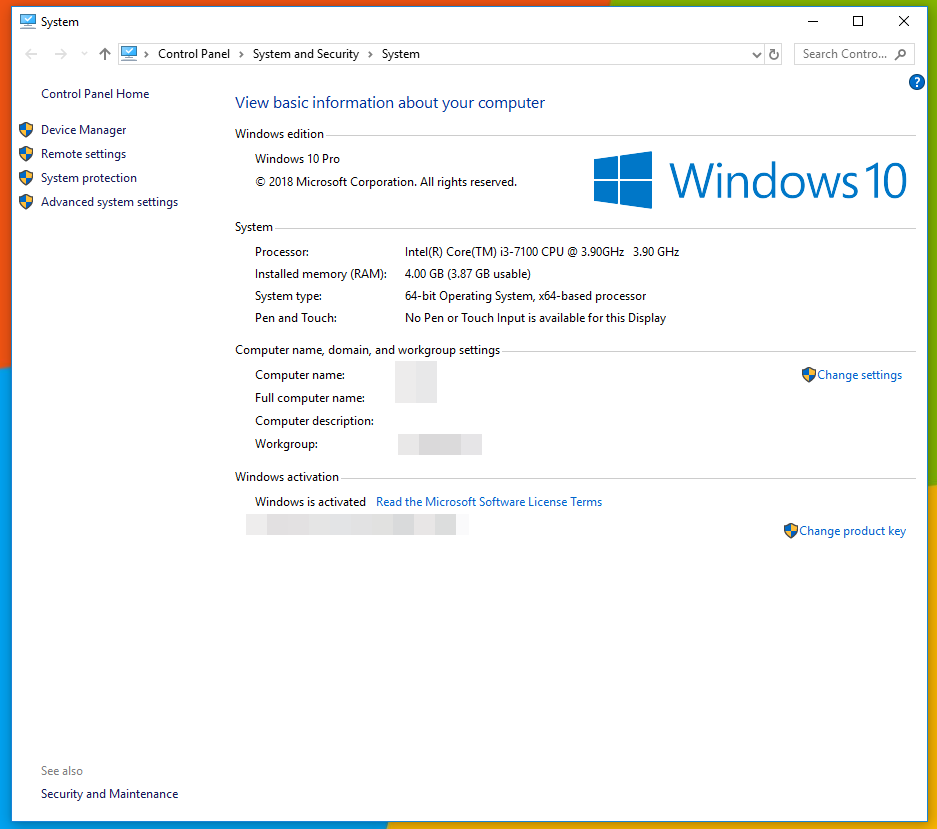The height and width of the screenshot is (829, 937).
Task: Click the 'Computer name:' label
Action: 300,375
